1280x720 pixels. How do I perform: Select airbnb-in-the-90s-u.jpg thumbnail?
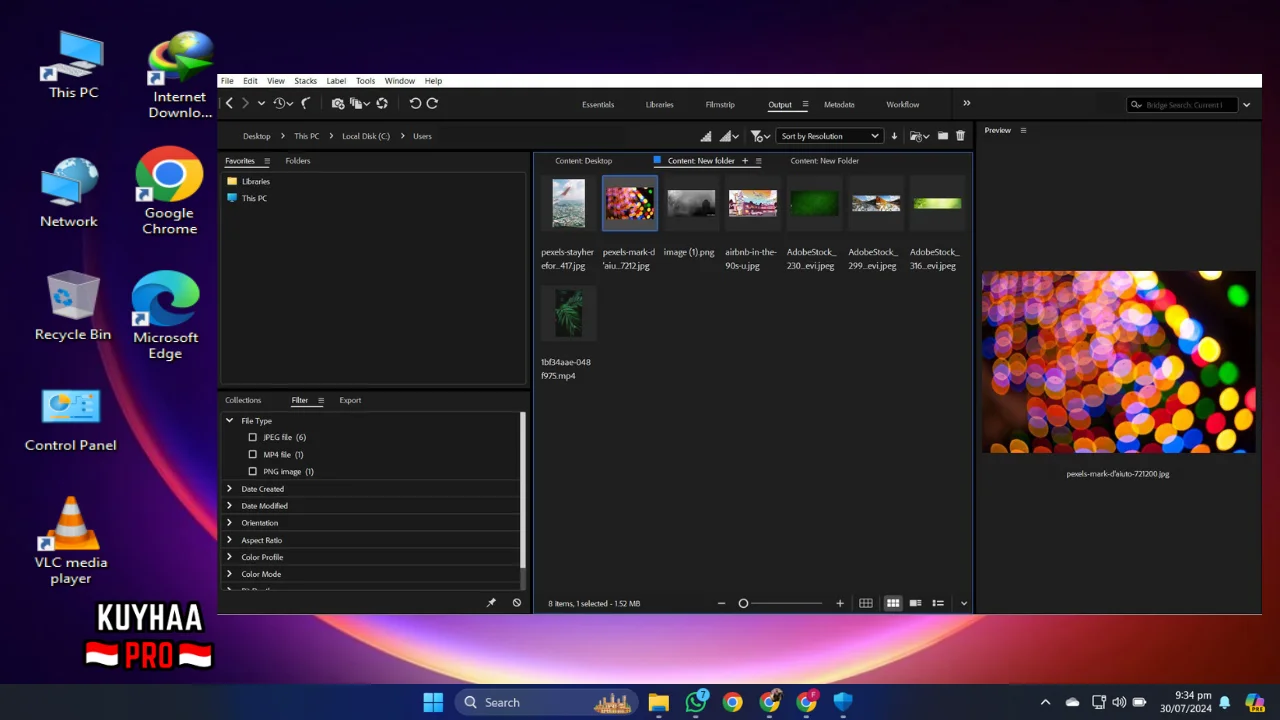click(752, 204)
